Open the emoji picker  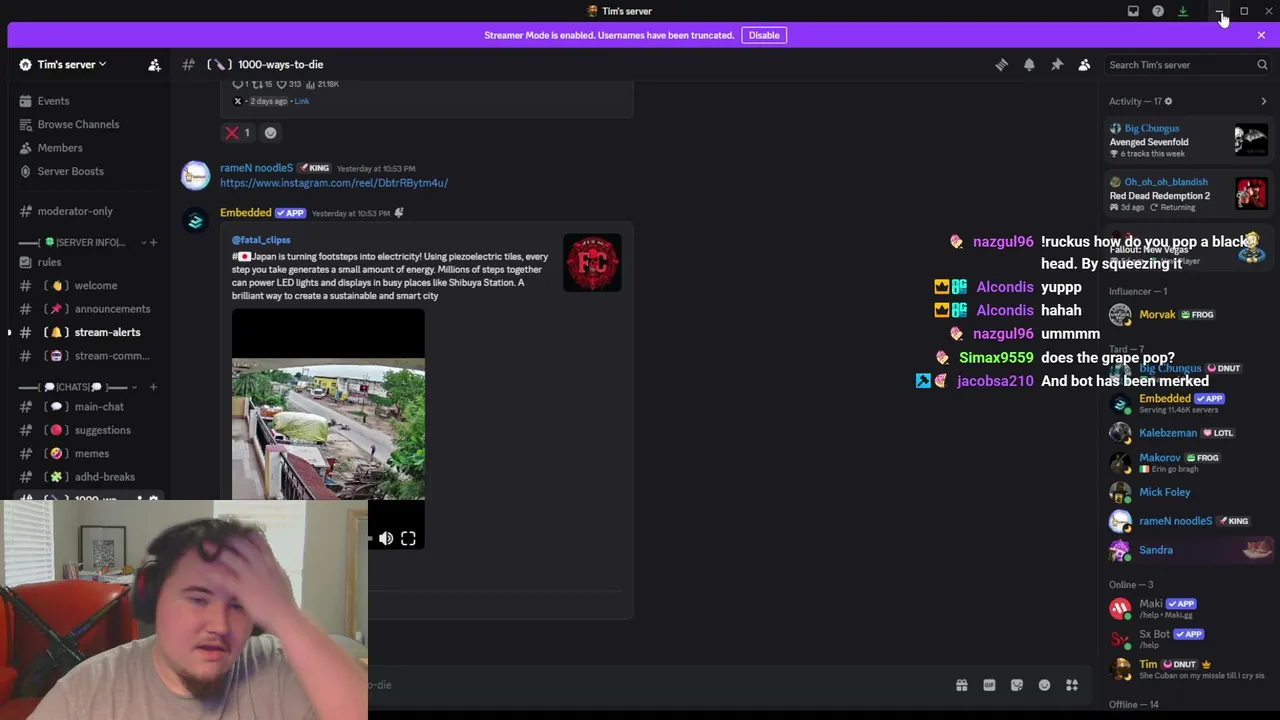click(1044, 685)
